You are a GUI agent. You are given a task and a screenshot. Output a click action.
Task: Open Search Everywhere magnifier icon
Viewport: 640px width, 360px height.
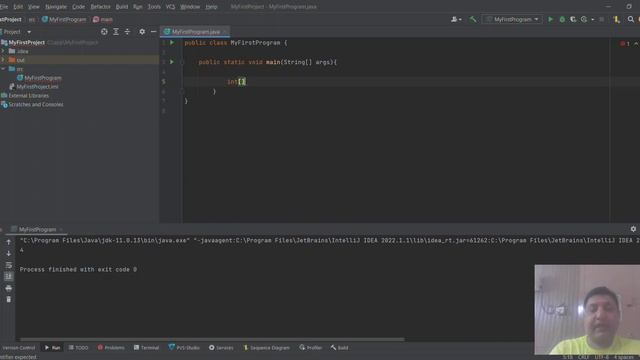tap(631, 19)
